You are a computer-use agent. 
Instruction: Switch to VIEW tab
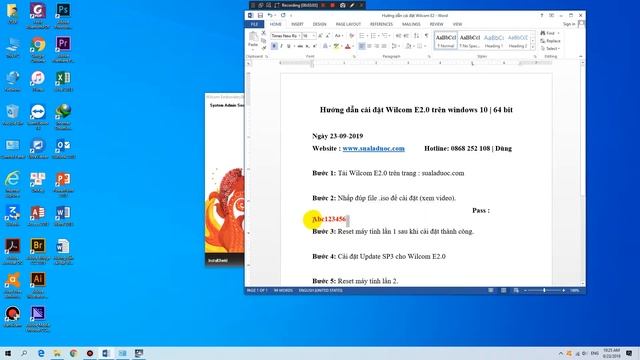[457, 24]
